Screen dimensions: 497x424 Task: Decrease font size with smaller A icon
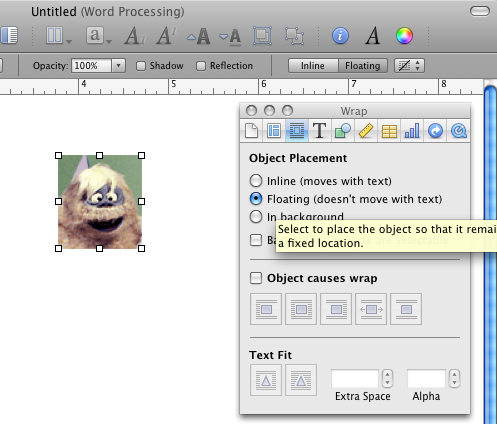coord(230,36)
